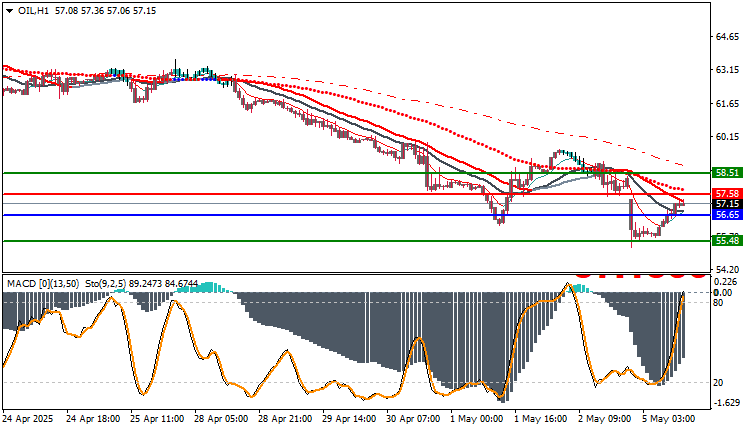Image resolution: width=750 pixels, height=430 pixels.
Task: Click the 5 May 03:00 time label
Action: (x=669, y=419)
